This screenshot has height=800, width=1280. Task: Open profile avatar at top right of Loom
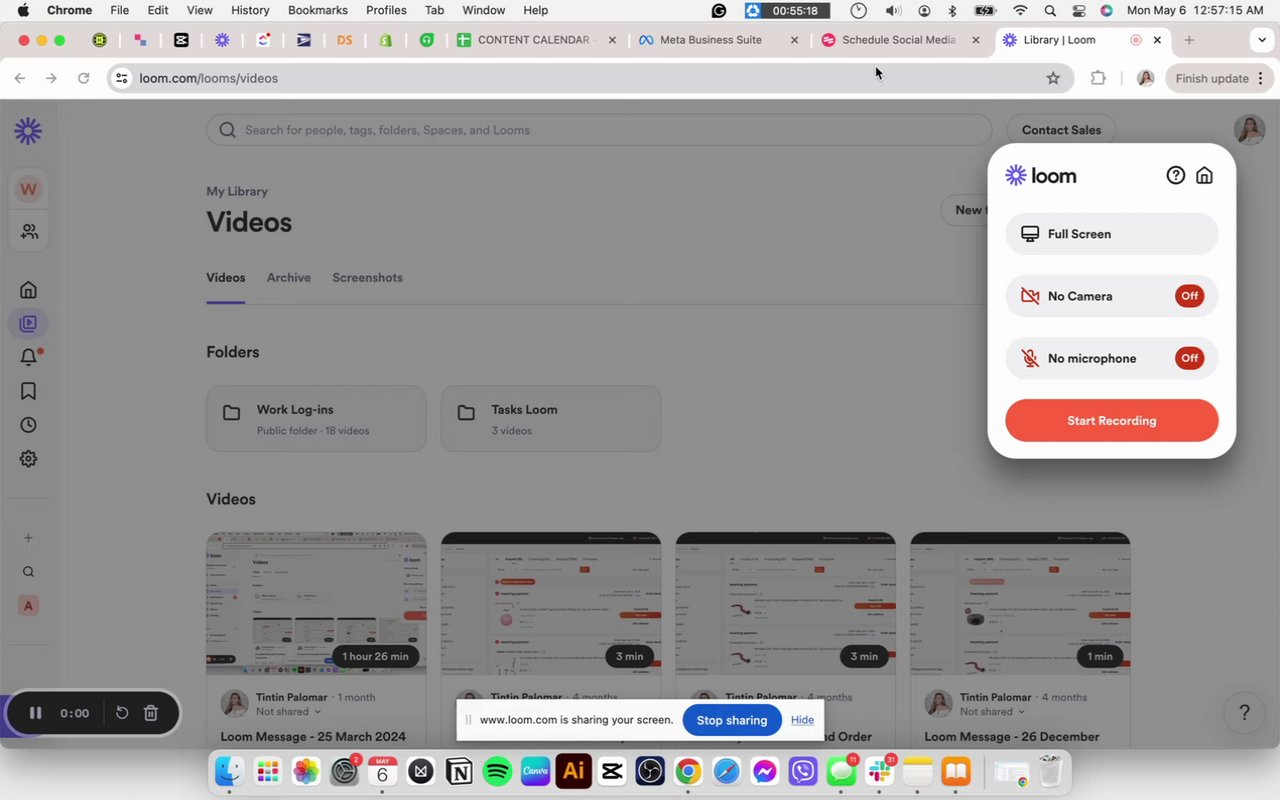(1249, 130)
